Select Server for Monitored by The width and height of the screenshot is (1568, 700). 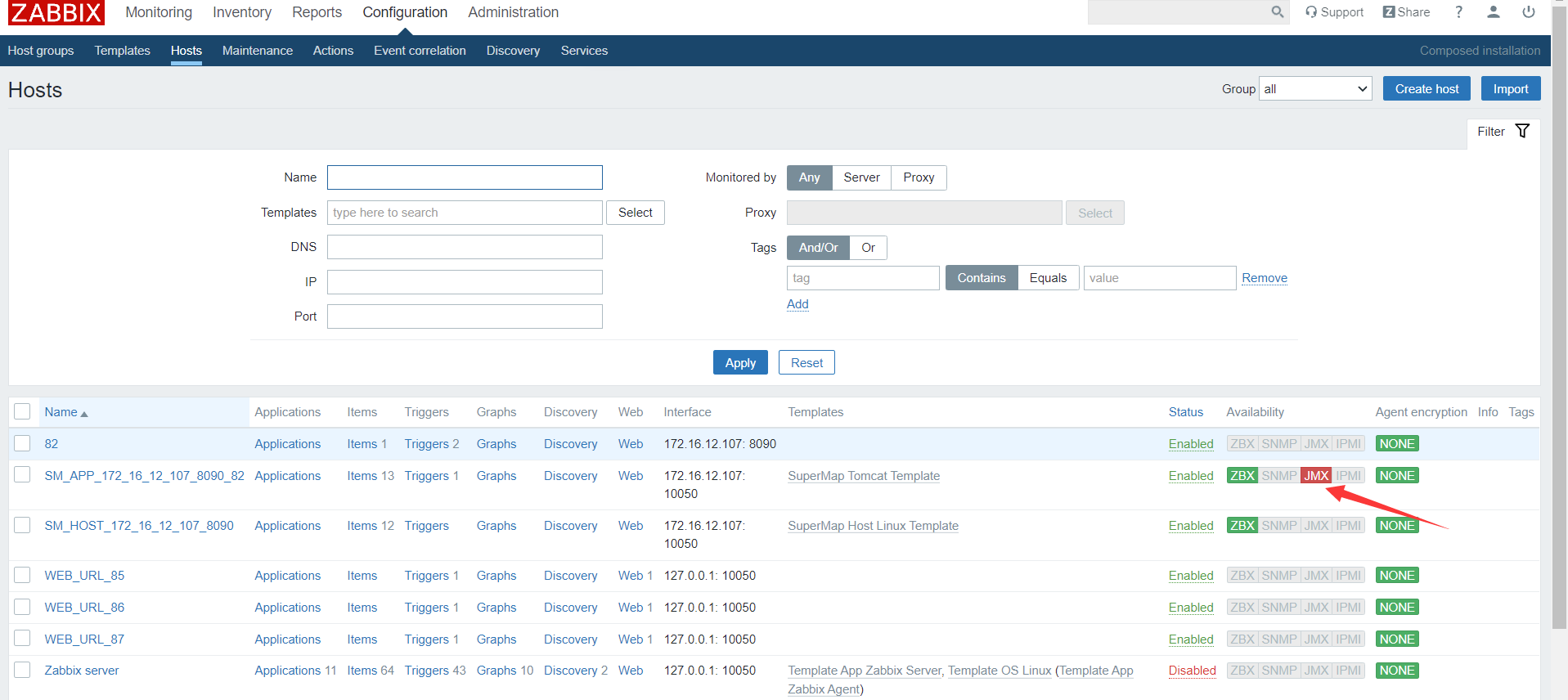[x=861, y=177]
